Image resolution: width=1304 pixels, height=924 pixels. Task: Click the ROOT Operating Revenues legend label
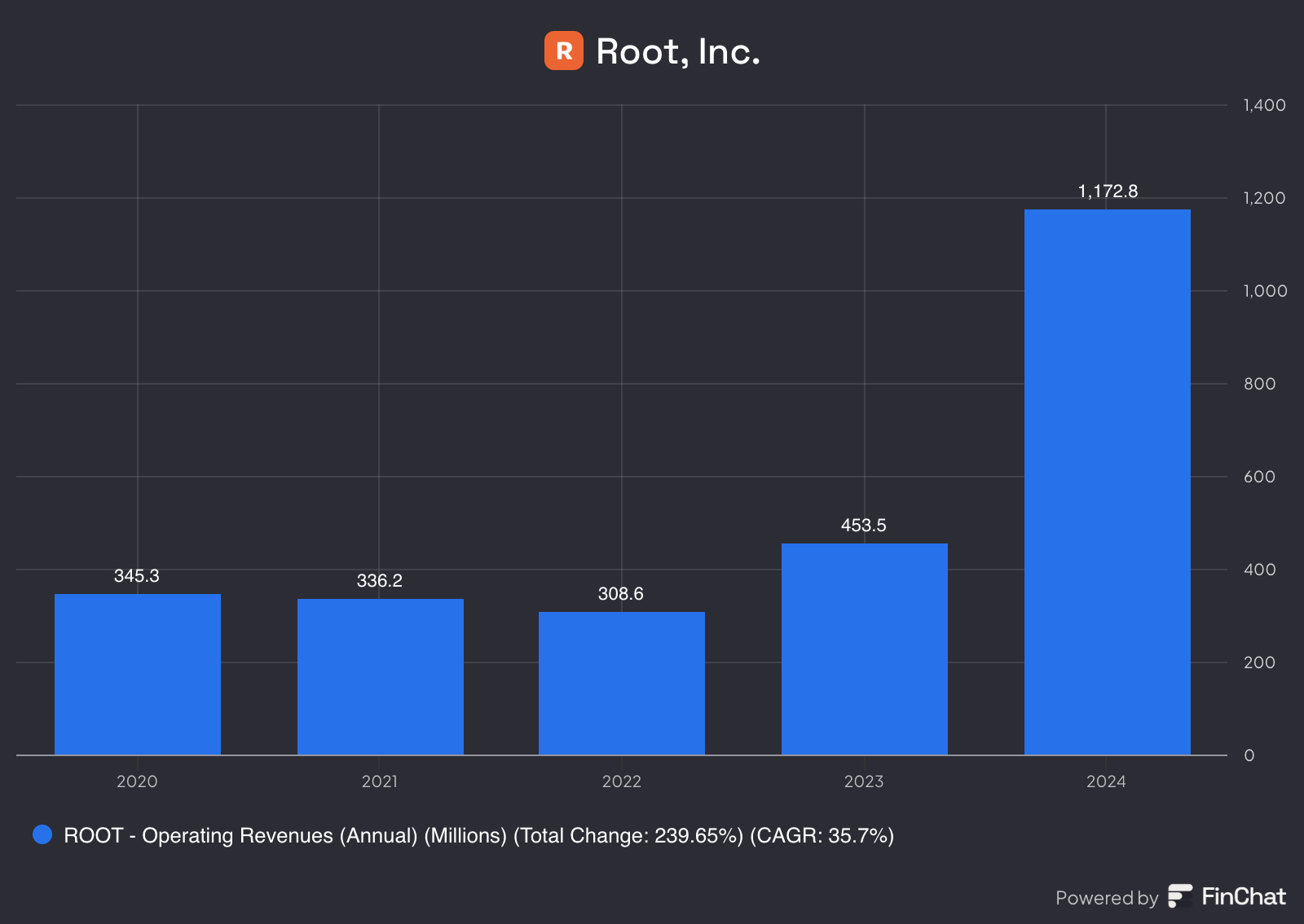point(479,835)
